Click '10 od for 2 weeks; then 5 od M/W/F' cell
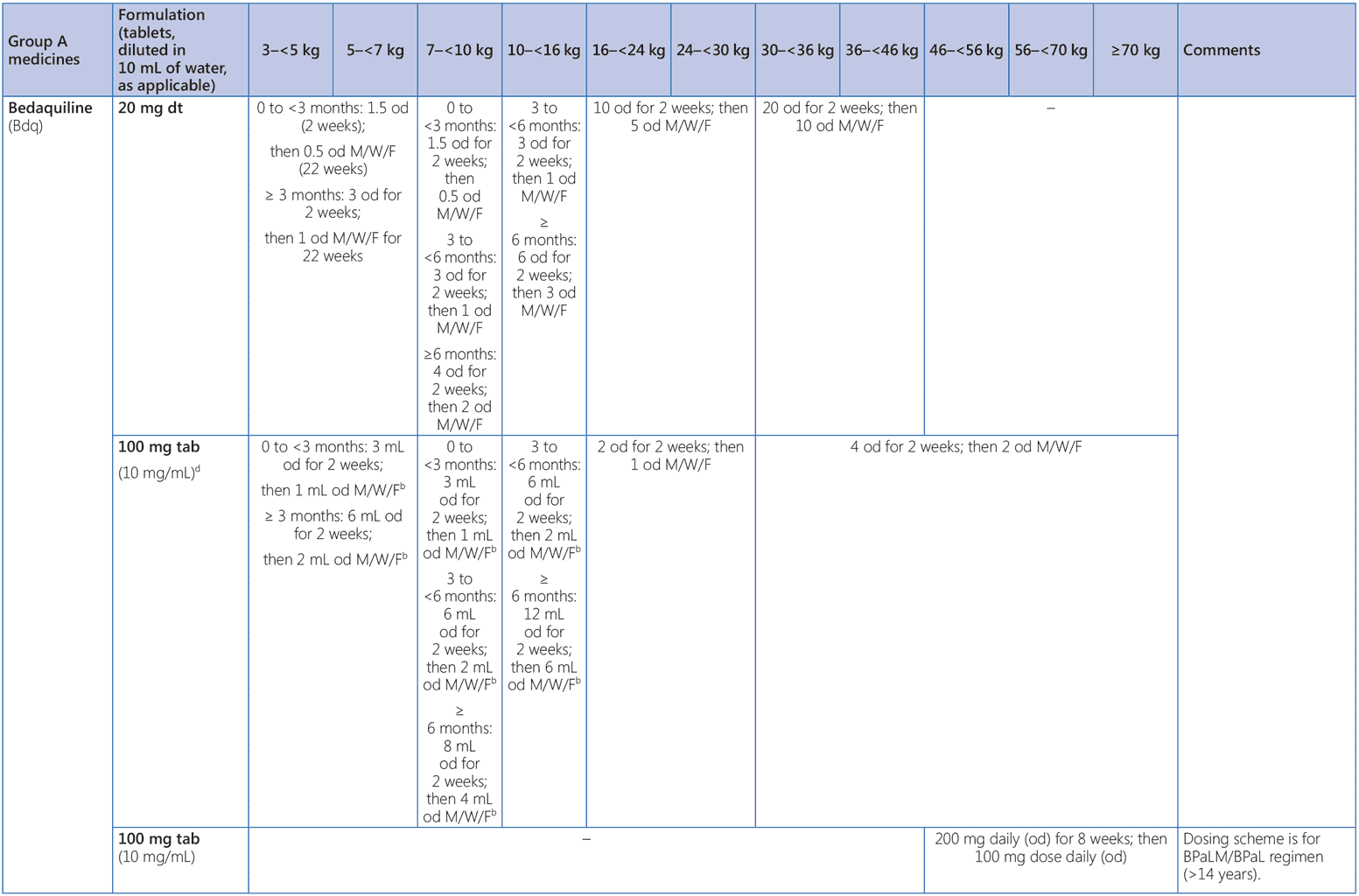The width and height of the screenshot is (1359, 896). pyautogui.click(x=671, y=265)
